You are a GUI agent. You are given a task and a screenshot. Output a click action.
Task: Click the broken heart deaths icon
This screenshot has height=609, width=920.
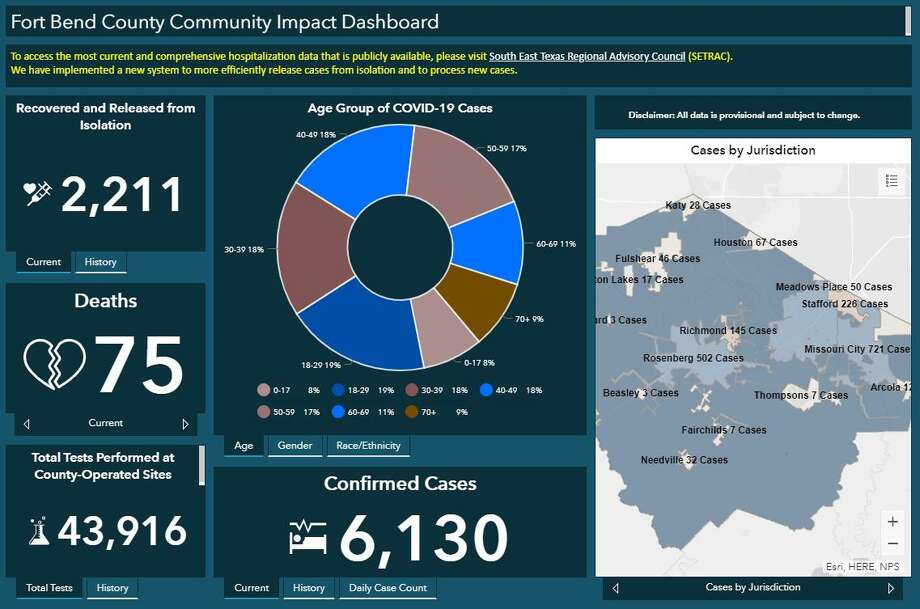click(x=54, y=362)
